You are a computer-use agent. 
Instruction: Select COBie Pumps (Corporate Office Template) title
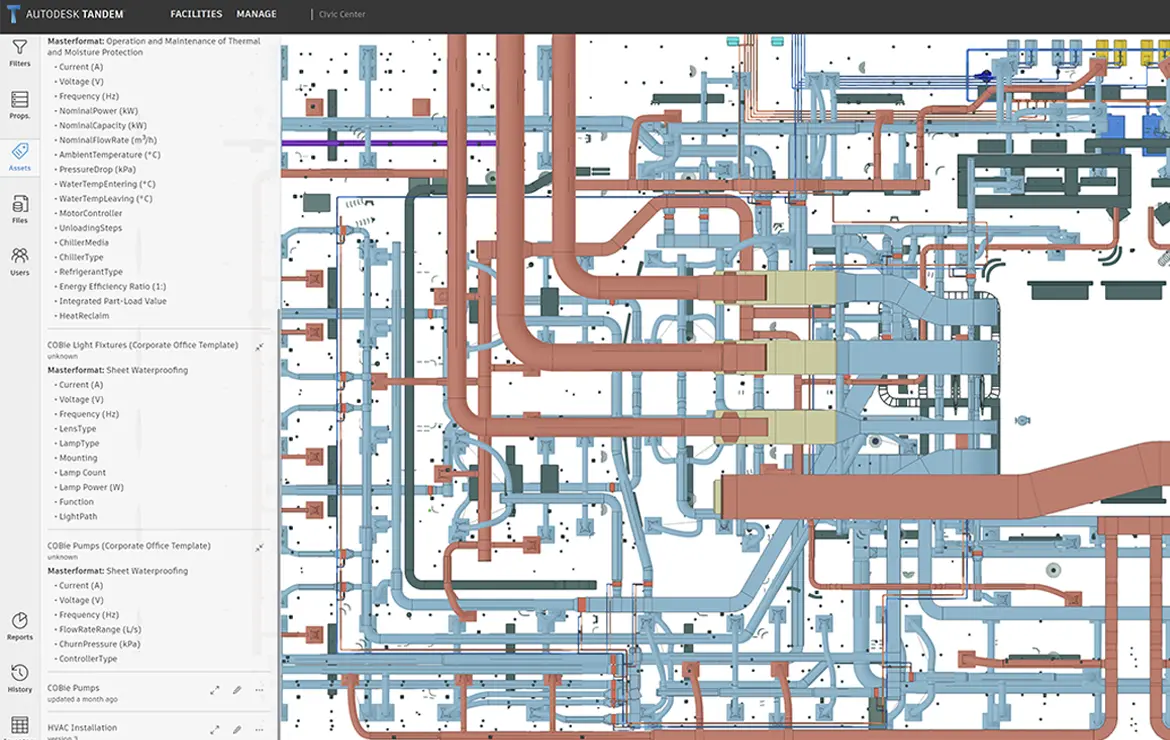[129, 546]
